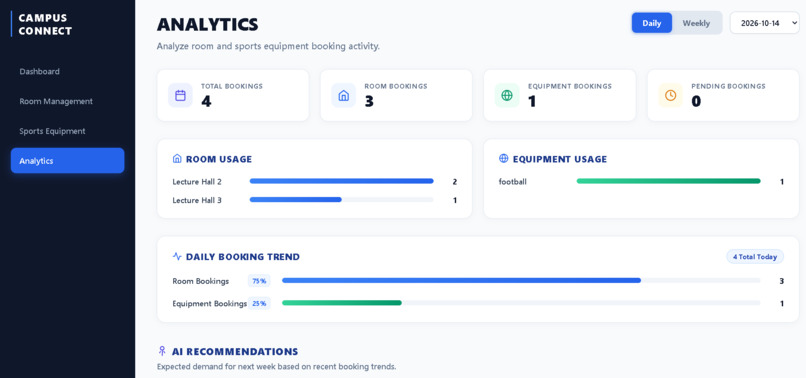Click the globe icon beside Equipment Usage heading
Viewport: 806px width, 378px height.
(x=504, y=159)
